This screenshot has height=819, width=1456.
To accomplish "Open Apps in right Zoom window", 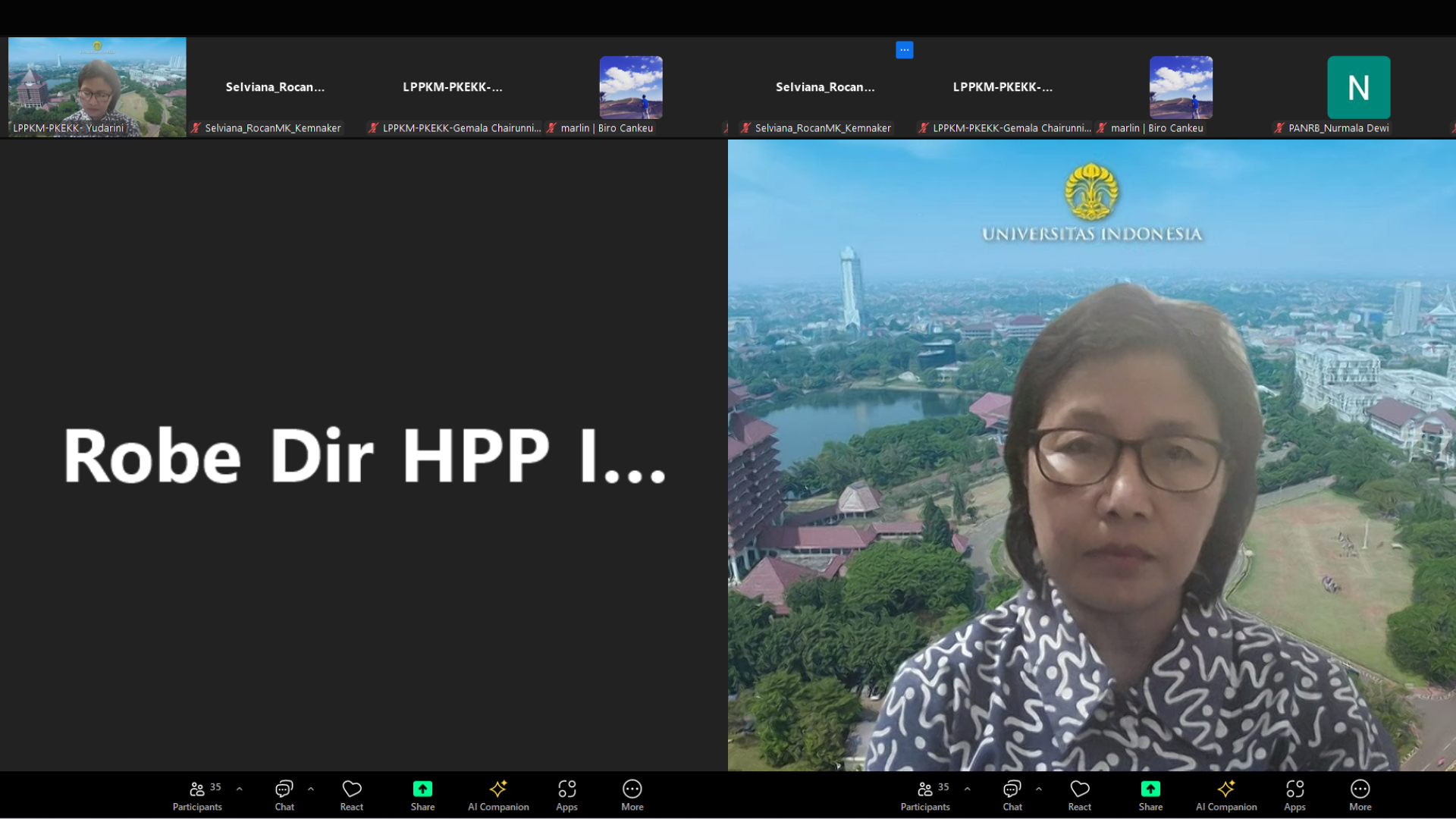I will tap(1294, 795).
